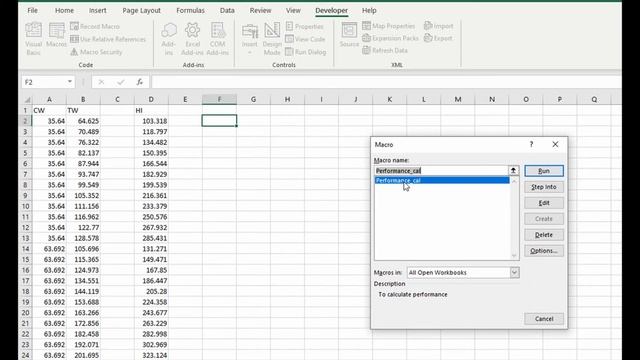Click the formula bar cancel icon
The image size is (640, 360).
click(x=101, y=82)
